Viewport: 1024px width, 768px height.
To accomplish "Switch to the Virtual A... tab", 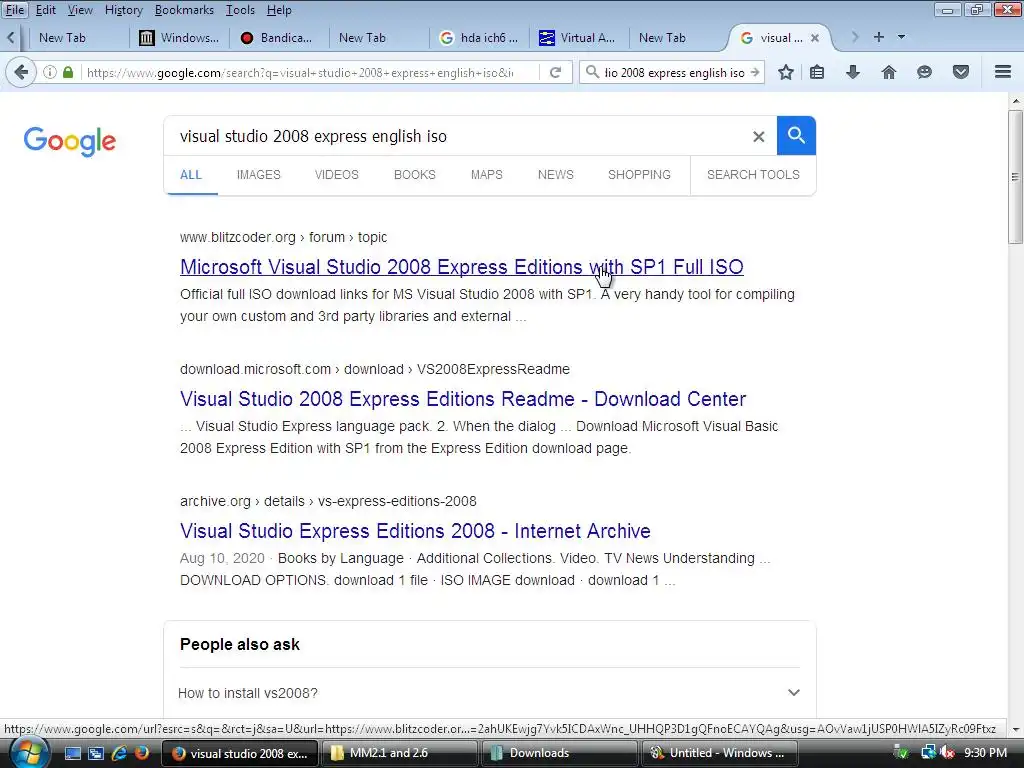I will pos(579,38).
